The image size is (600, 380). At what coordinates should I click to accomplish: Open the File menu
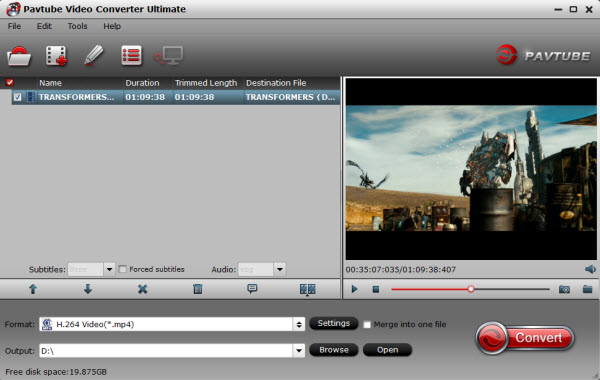(14, 26)
